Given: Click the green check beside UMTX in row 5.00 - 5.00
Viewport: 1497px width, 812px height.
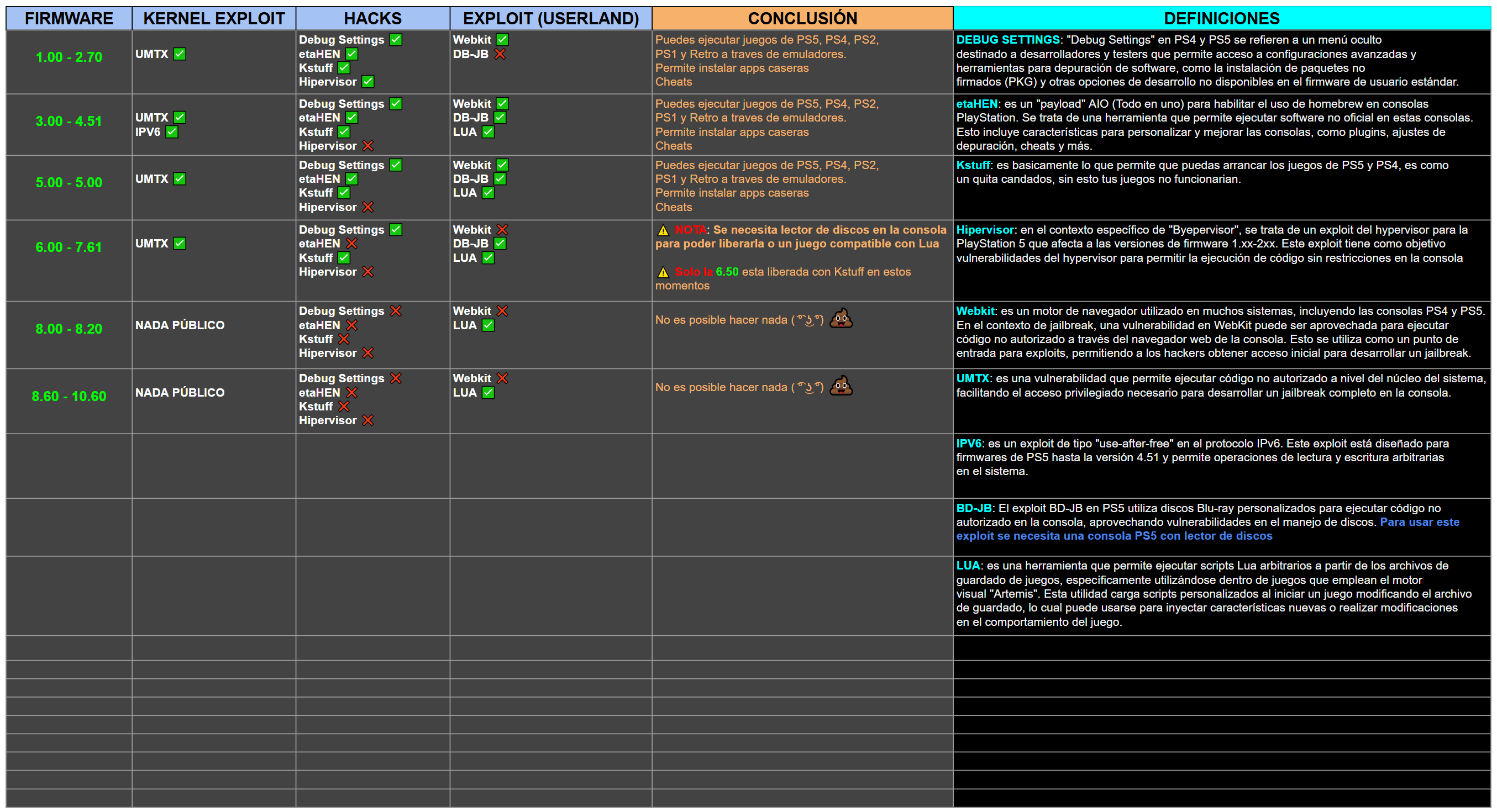Looking at the screenshot, I should pyautogui.click(x=180, y=179).
